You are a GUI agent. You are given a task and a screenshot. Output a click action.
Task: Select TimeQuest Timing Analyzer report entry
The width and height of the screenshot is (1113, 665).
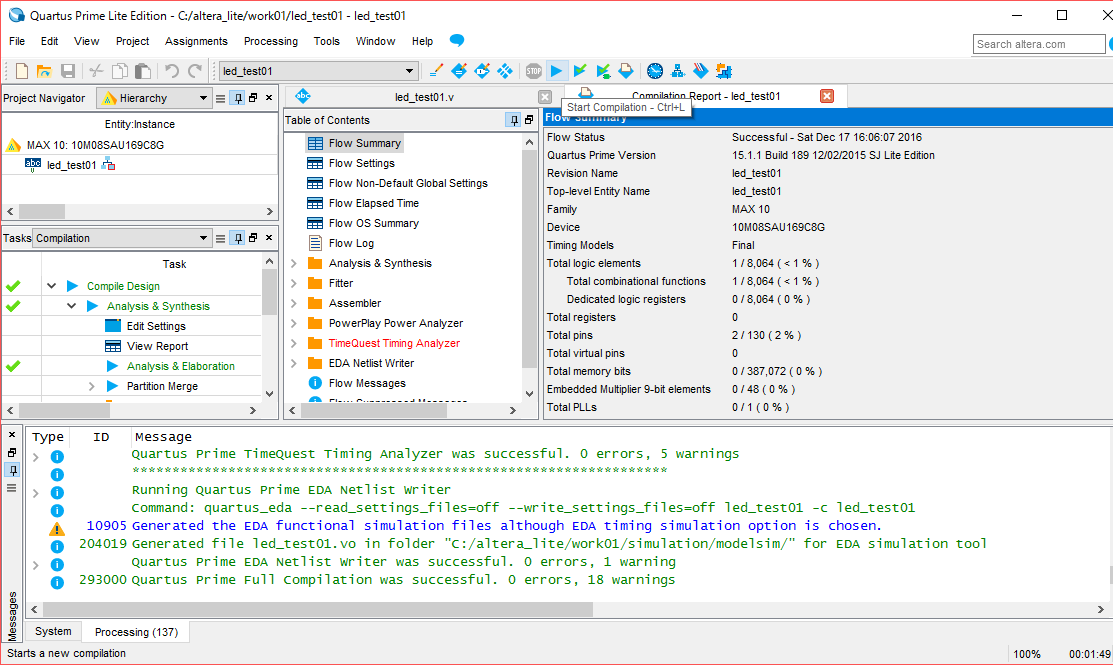click(x=394, y=343)
